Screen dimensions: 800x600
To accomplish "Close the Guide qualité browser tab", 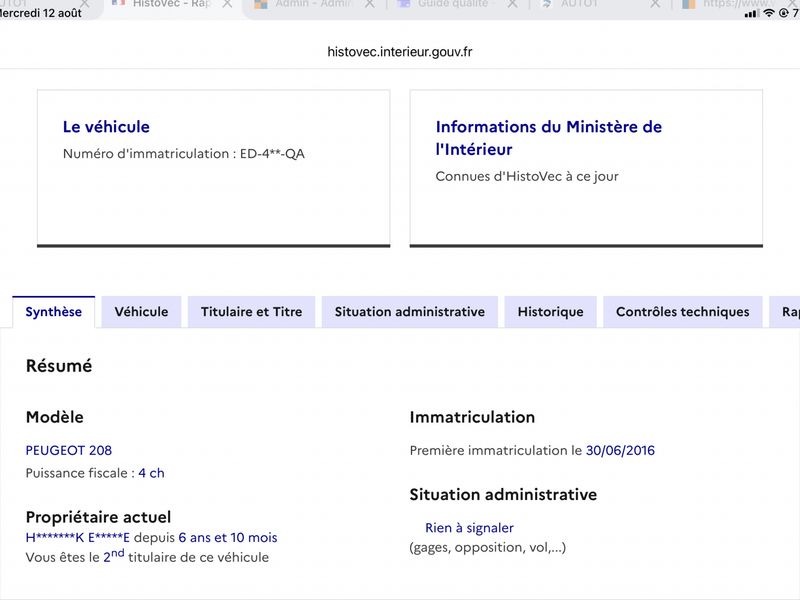I will click(x=513, y=4).
